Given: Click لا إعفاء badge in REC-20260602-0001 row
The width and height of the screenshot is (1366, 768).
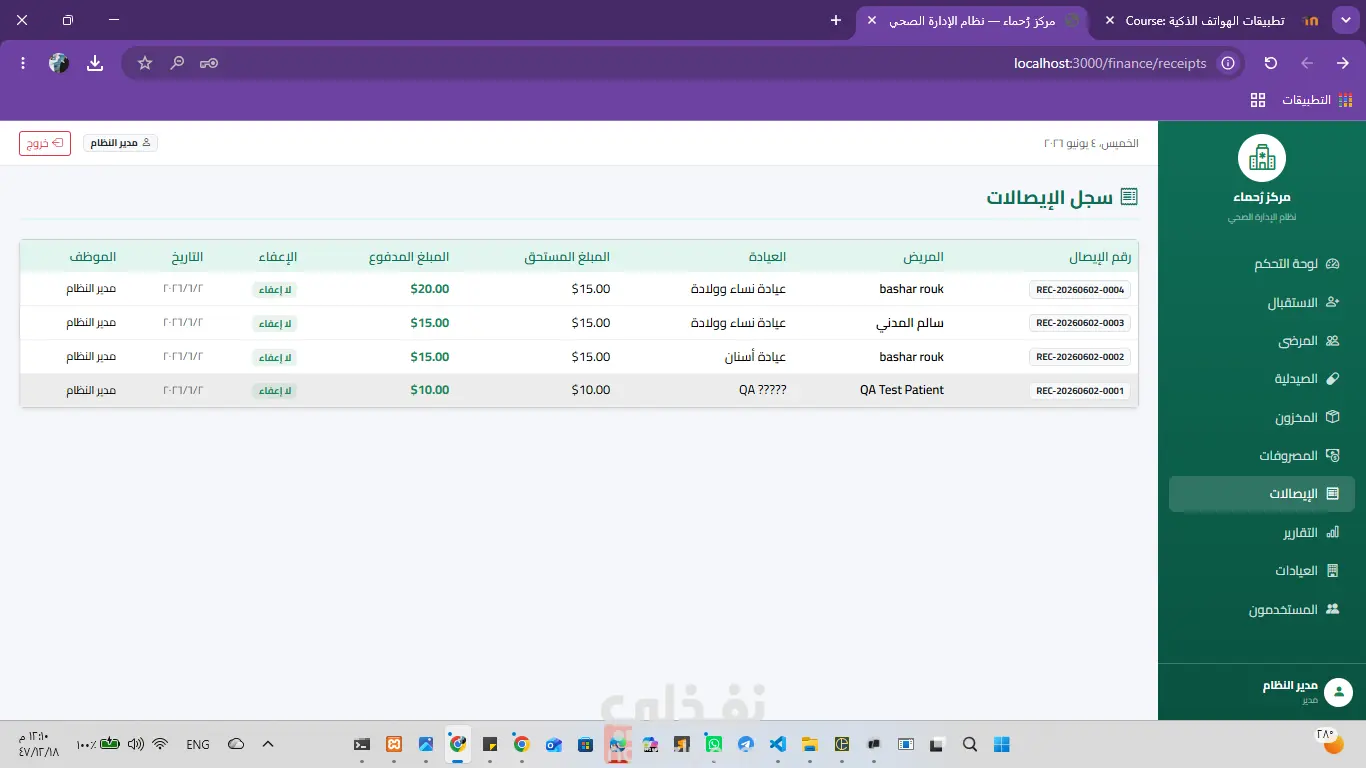Looking at the screenshot, I should pyautogui.click(x=274, y=391).
